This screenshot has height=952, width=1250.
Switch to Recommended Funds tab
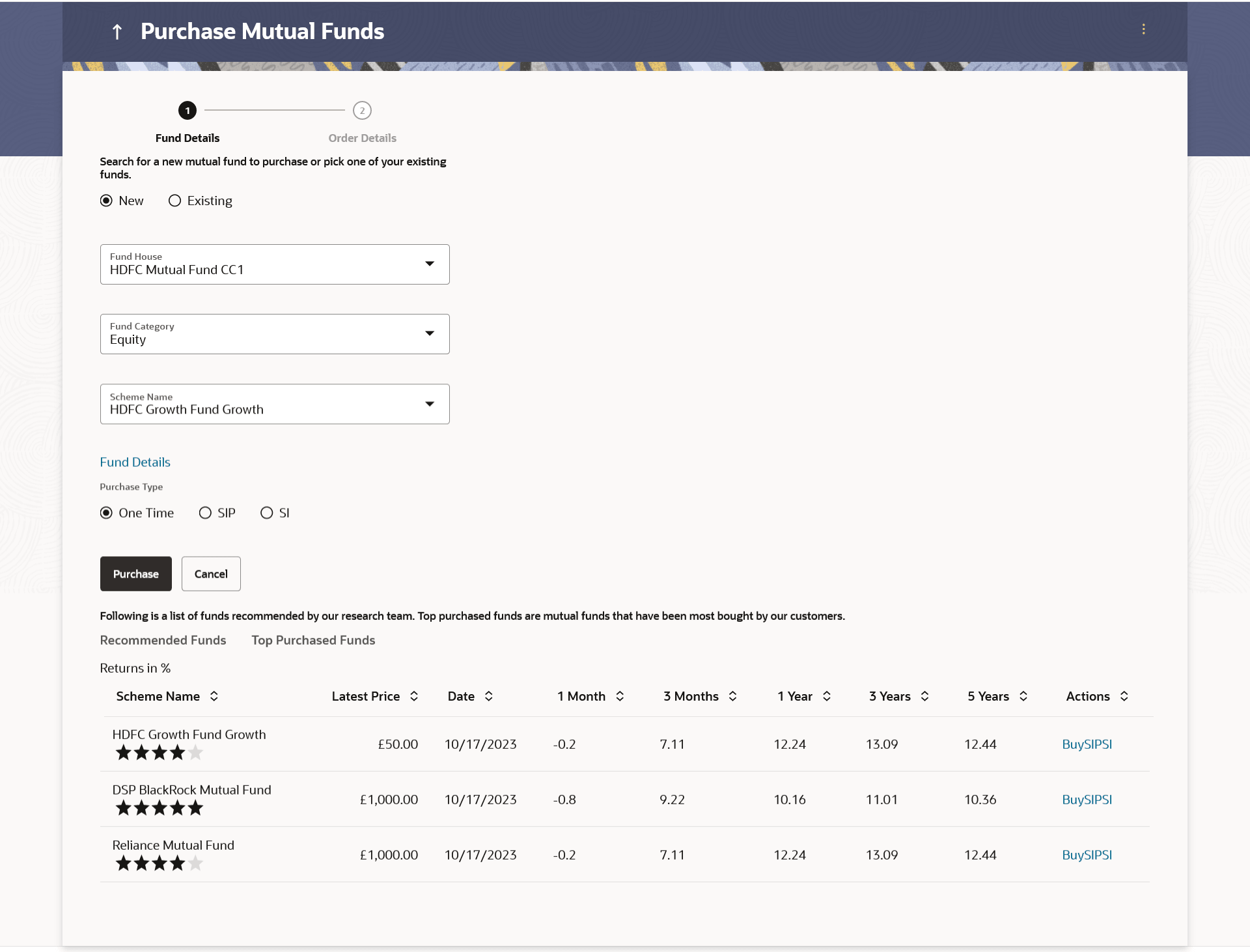tap(163, 640)
